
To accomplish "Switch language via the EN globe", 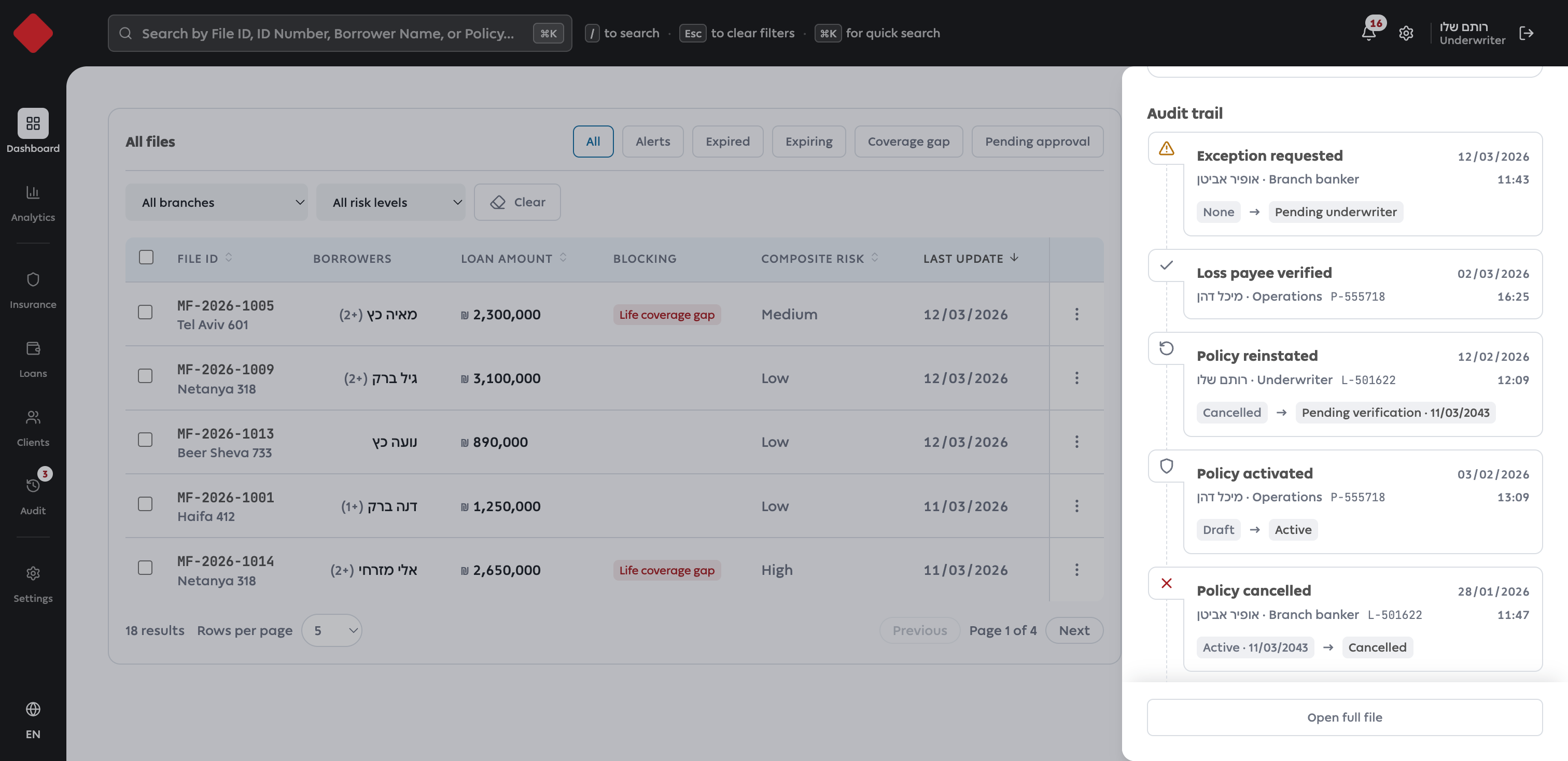I will (33, 720).
